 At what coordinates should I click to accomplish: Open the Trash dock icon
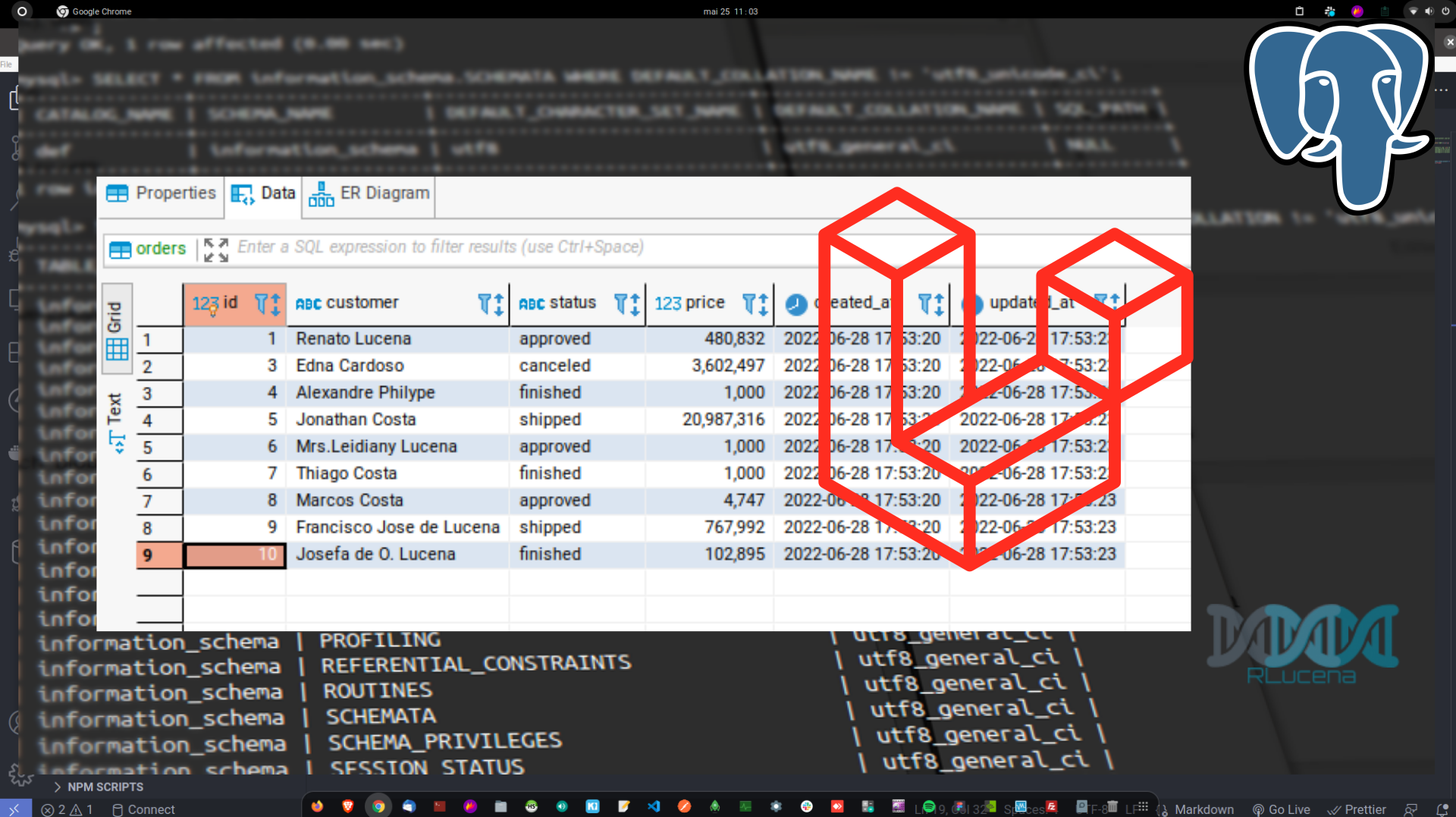[x=1112, y=806]
